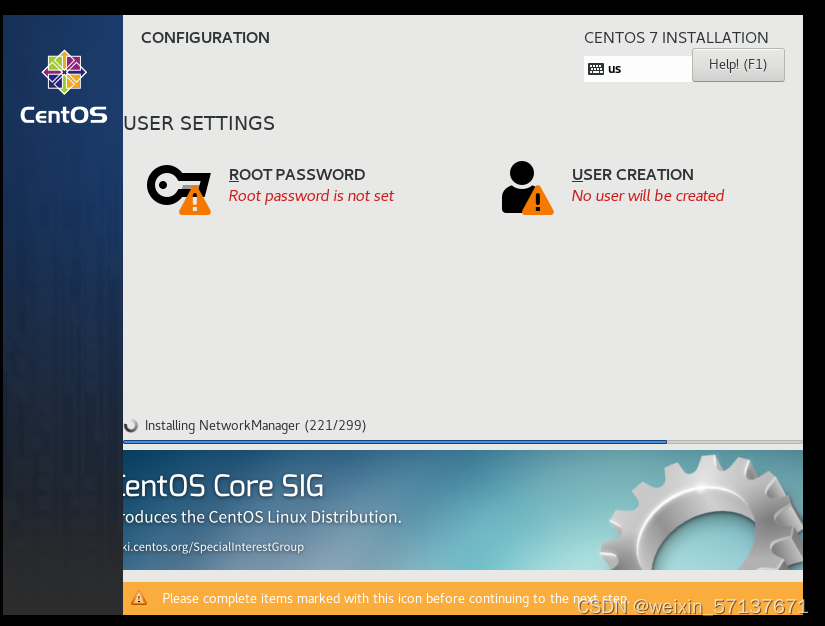This screenshot has height=626, width=825.
Task: Click the CentOS Core SIG banner
Action: tap(463, 510)
